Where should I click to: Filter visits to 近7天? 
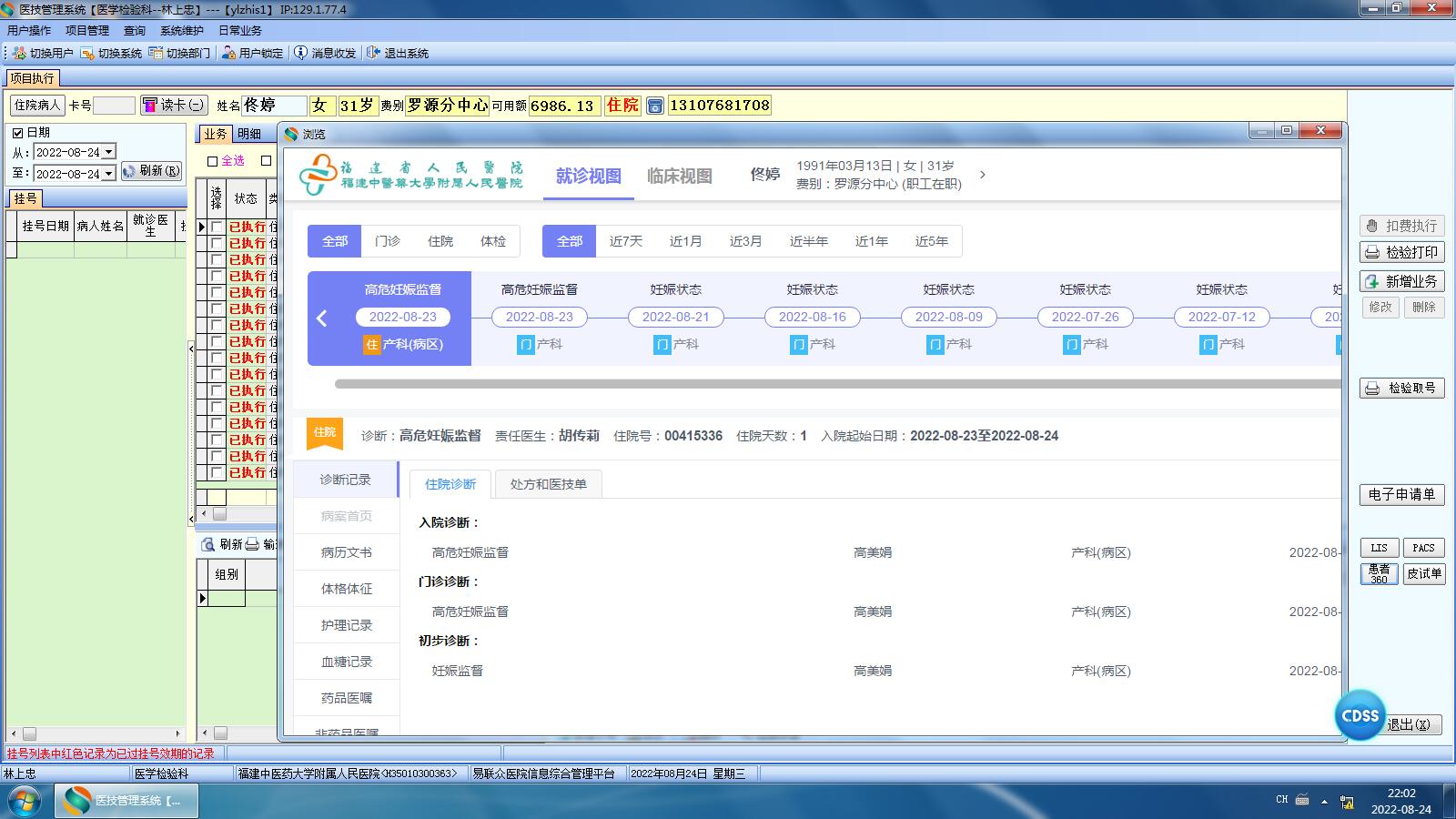tap(626, 241)
